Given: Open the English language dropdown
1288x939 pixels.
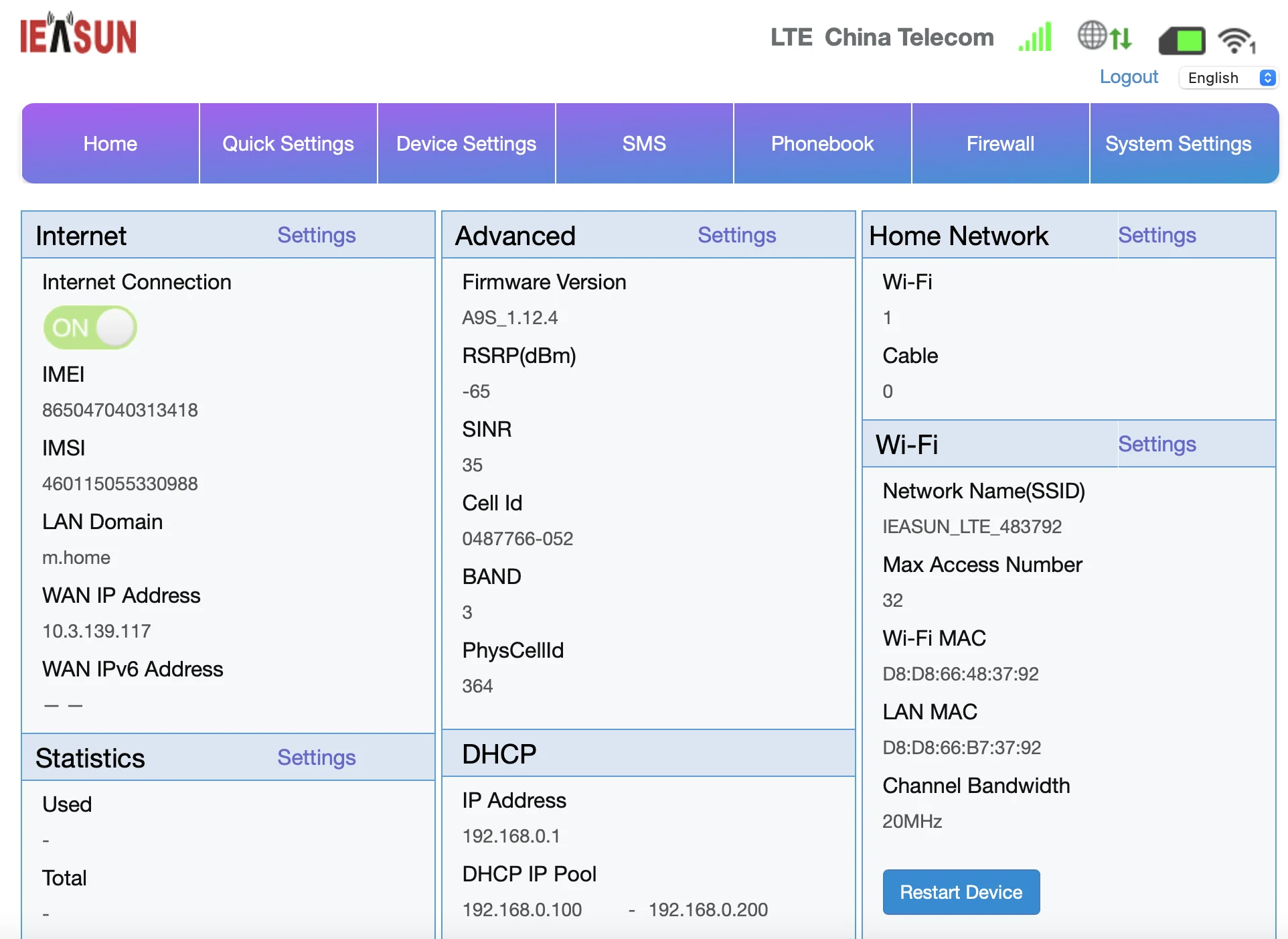Looking at the screenshot, I should [1228, 78].
